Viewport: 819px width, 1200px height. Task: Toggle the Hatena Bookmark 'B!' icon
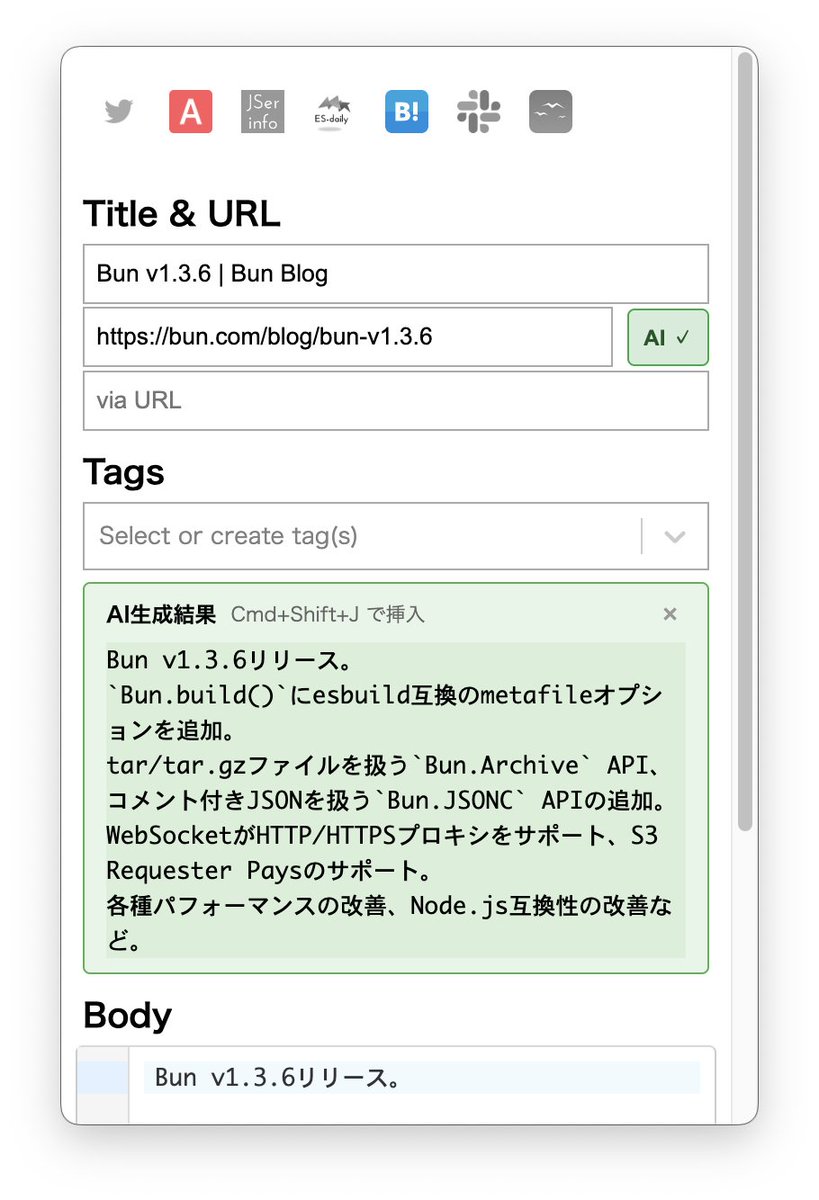(x=406, y=111)
